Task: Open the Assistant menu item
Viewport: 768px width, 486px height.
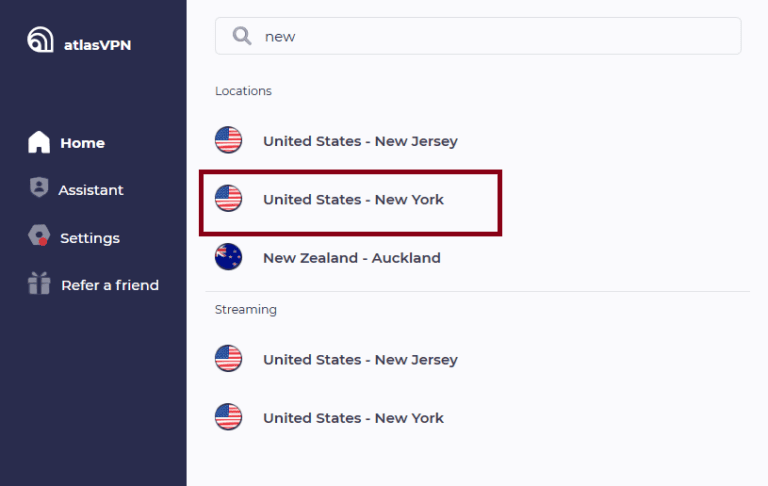Action: pos(91,190)
